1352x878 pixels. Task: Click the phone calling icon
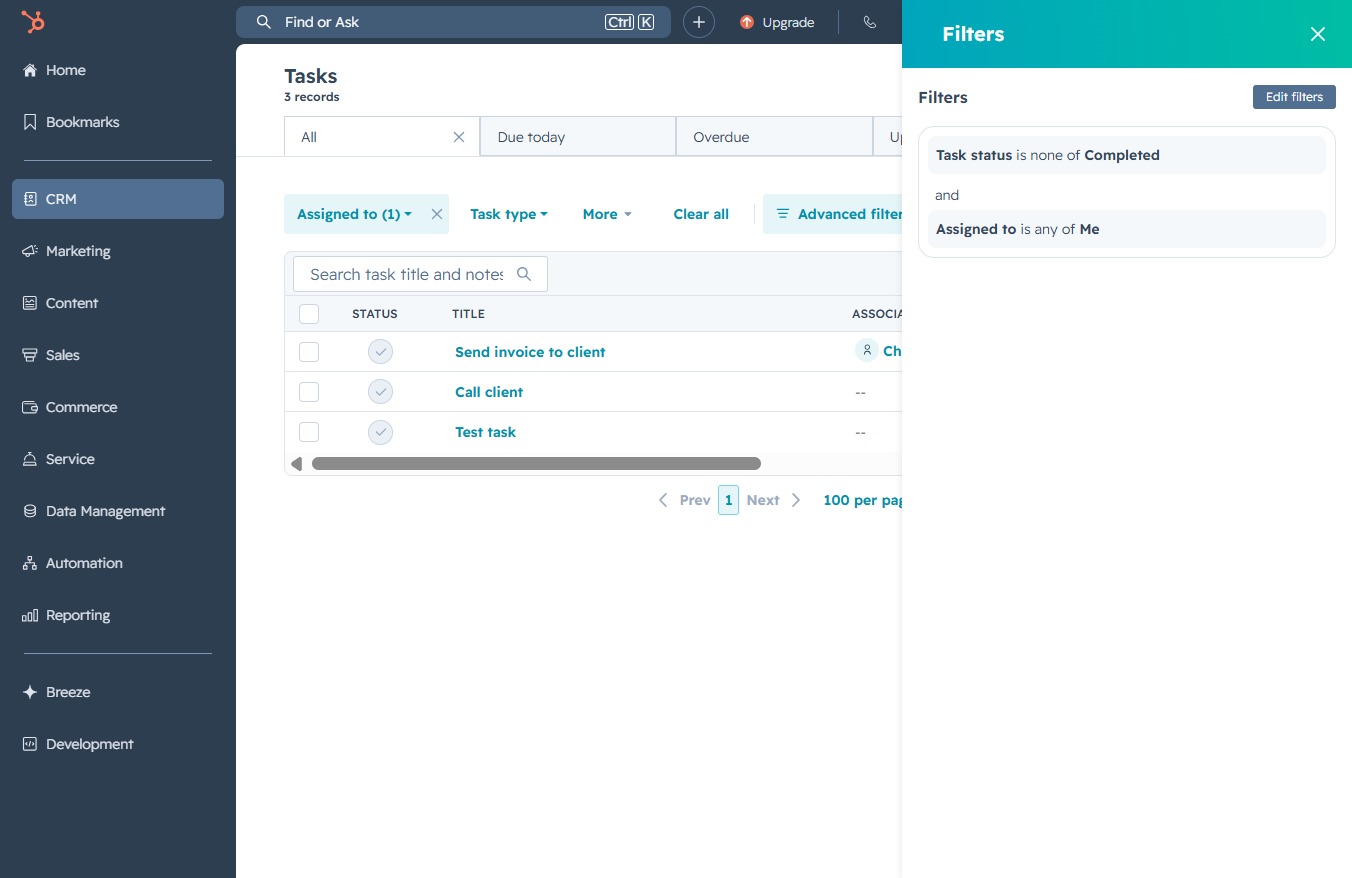(x=870, y=22)
